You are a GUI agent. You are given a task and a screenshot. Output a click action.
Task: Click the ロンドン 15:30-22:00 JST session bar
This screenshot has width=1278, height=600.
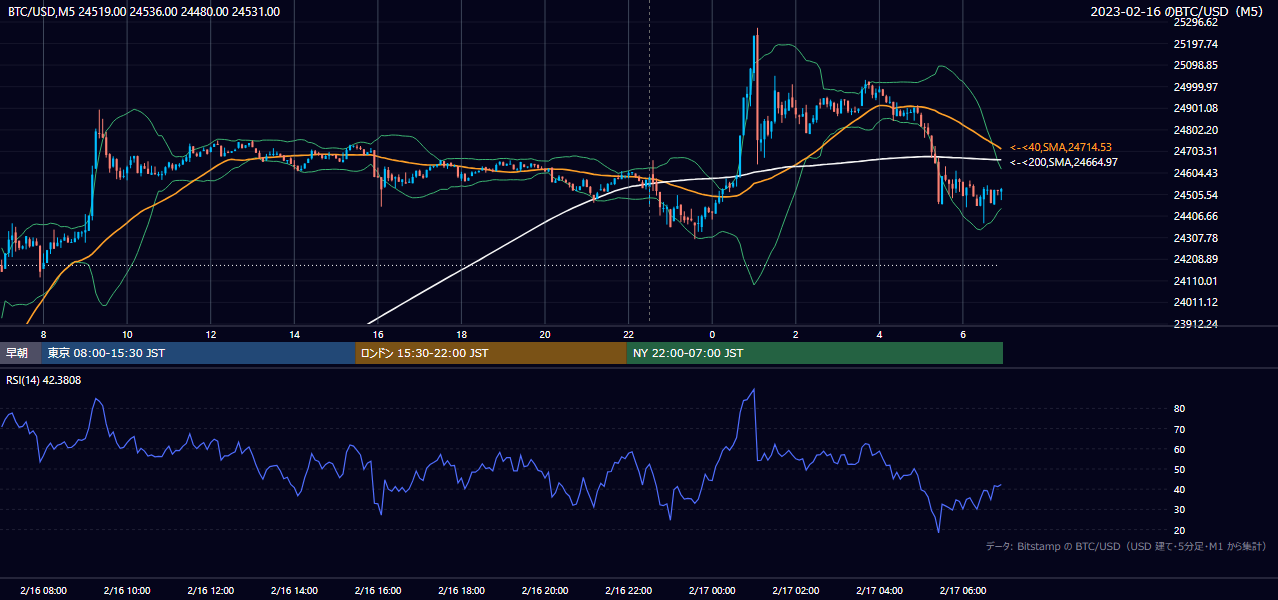(491, 353)
